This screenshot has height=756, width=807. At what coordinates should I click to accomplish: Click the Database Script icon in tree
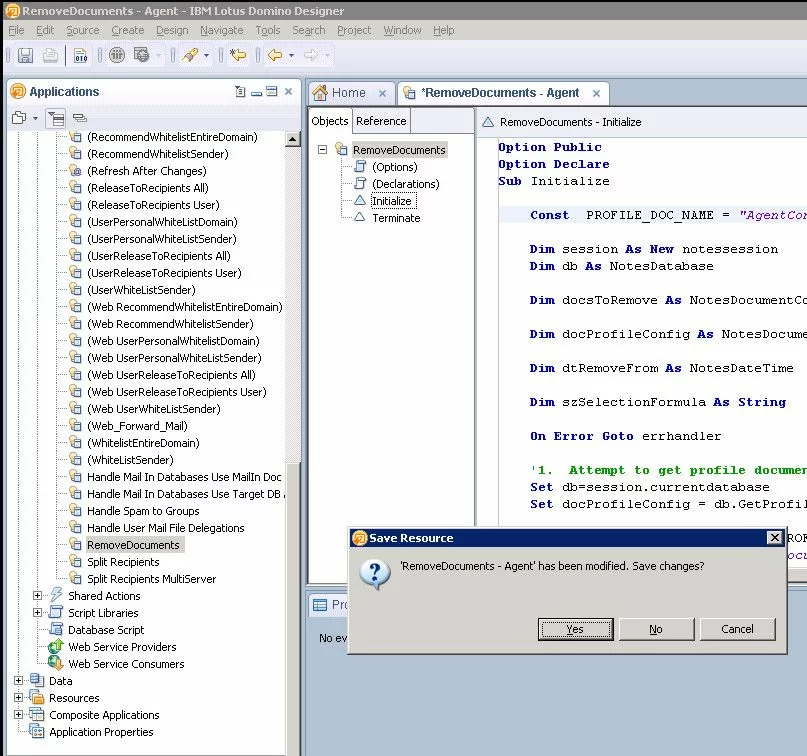(x=55, y=630)
